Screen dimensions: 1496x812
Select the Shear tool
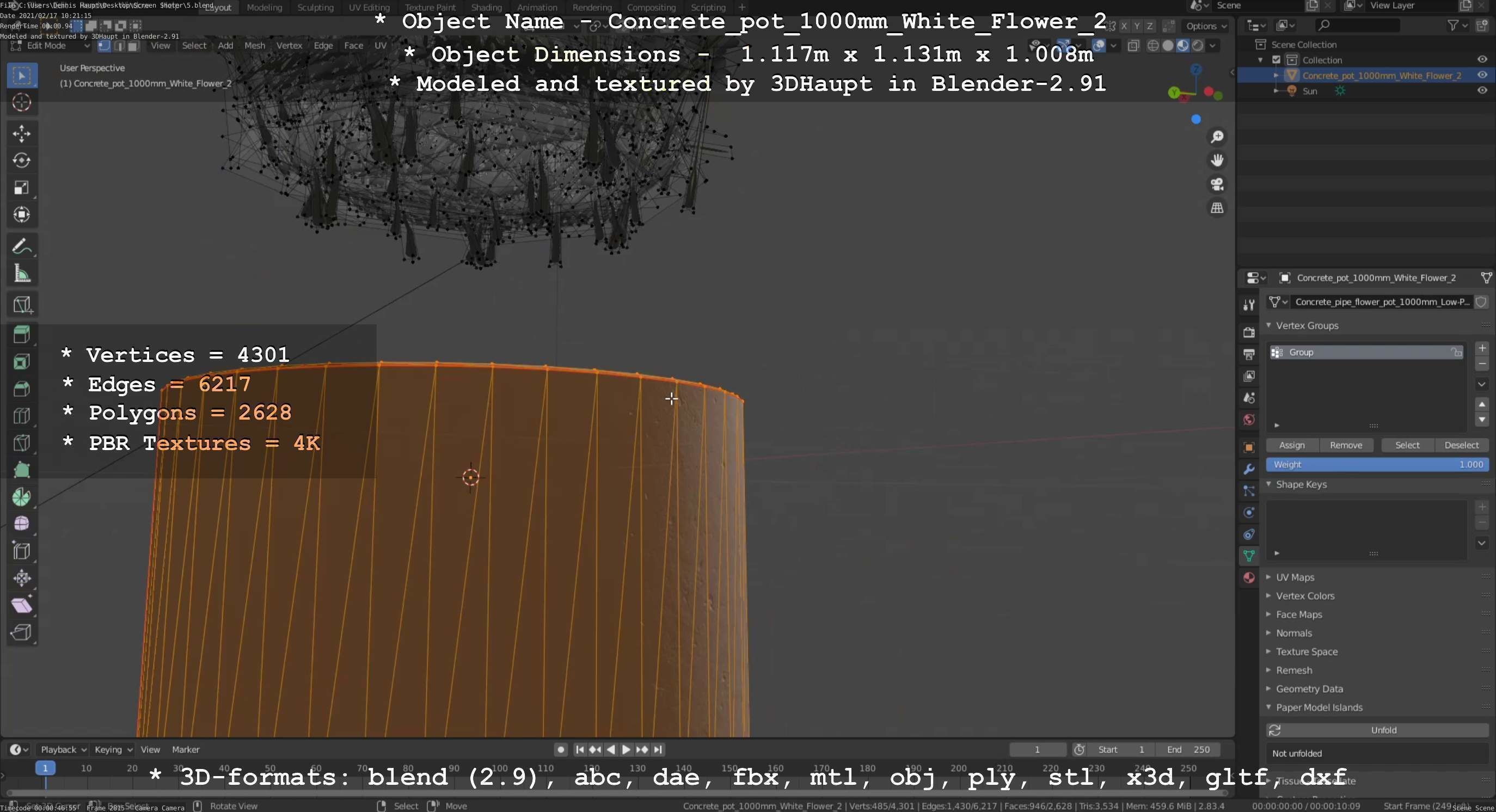click(x=22, y=605)
